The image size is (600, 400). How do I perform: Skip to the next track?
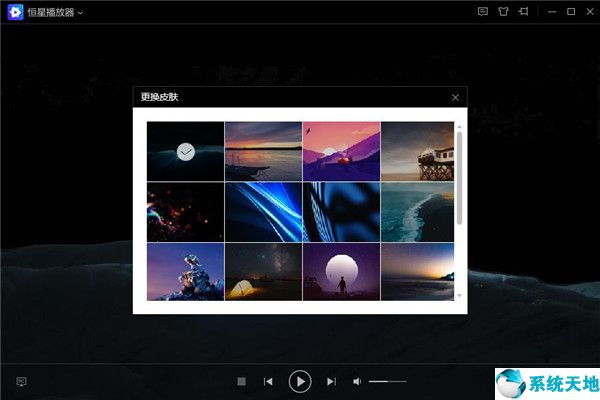pos(331,382)
